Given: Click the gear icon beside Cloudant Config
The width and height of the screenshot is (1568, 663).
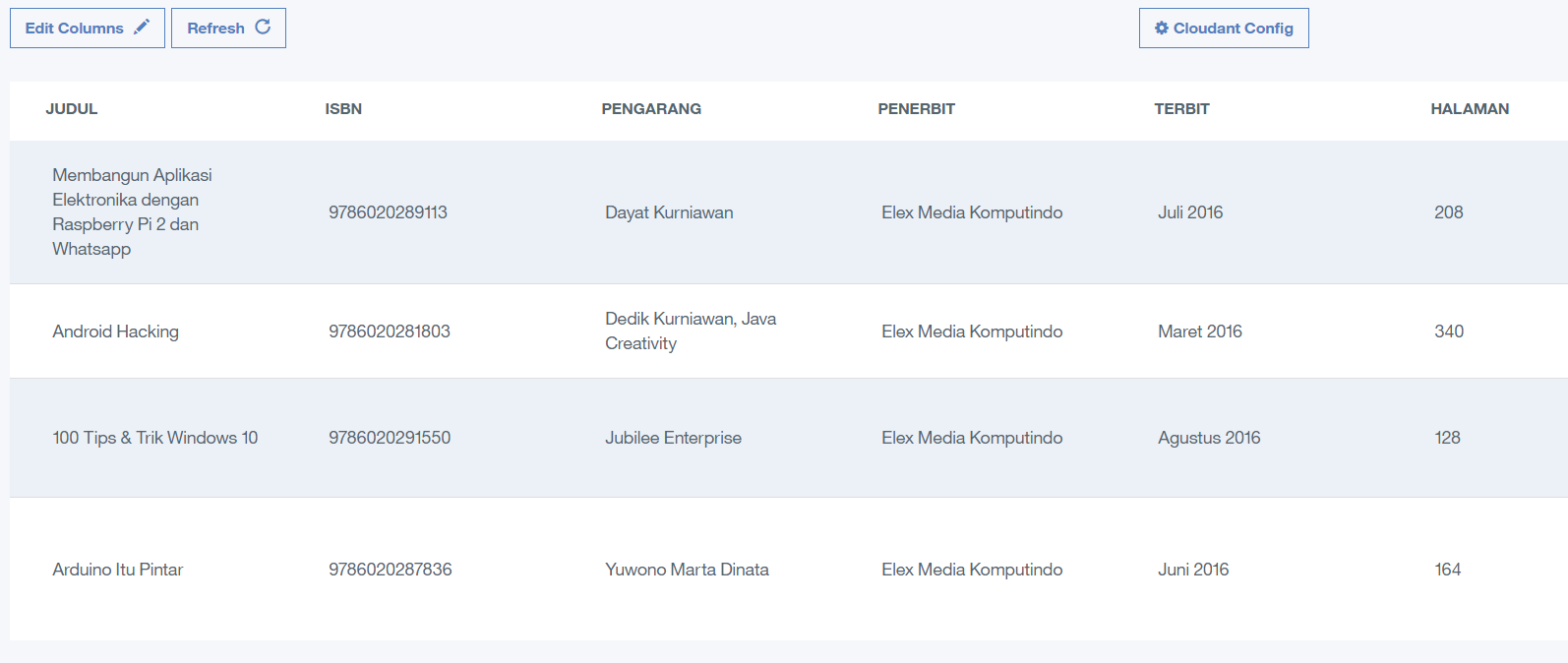Looking at the screenshot, I should (x=1162, y=28).
